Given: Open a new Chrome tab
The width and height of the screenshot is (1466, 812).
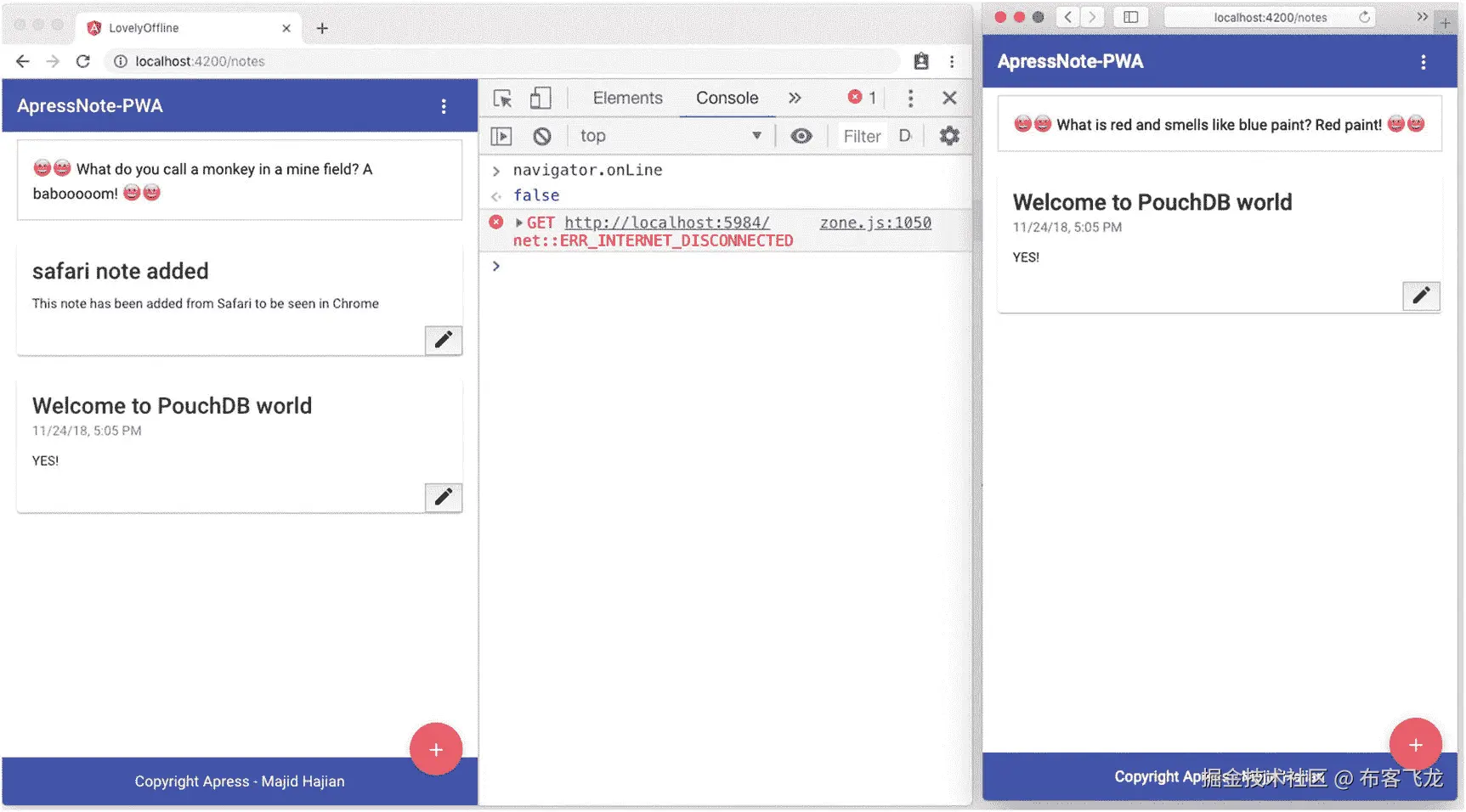Looking at the screenshot, I should point(322,28).
